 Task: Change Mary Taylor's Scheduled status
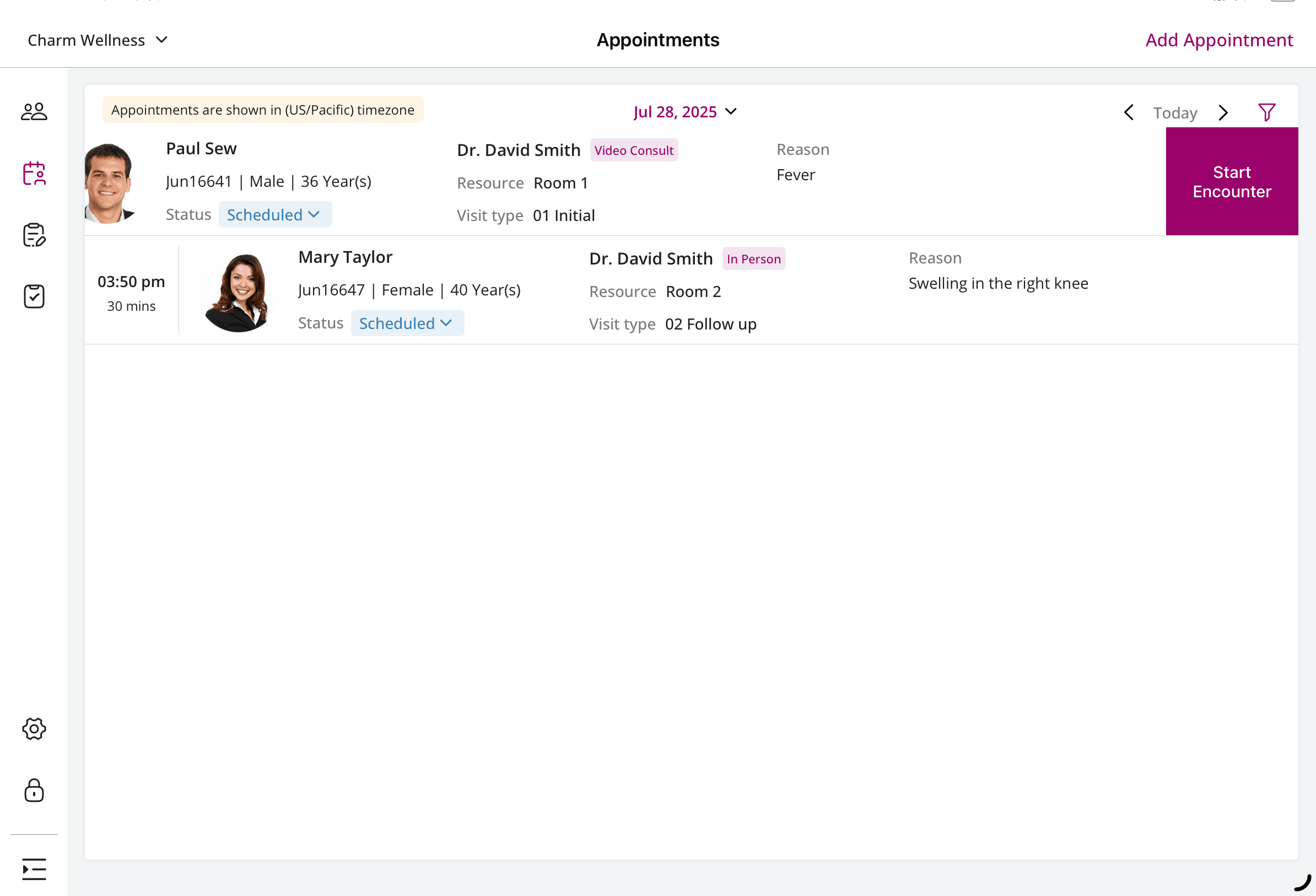407,323
